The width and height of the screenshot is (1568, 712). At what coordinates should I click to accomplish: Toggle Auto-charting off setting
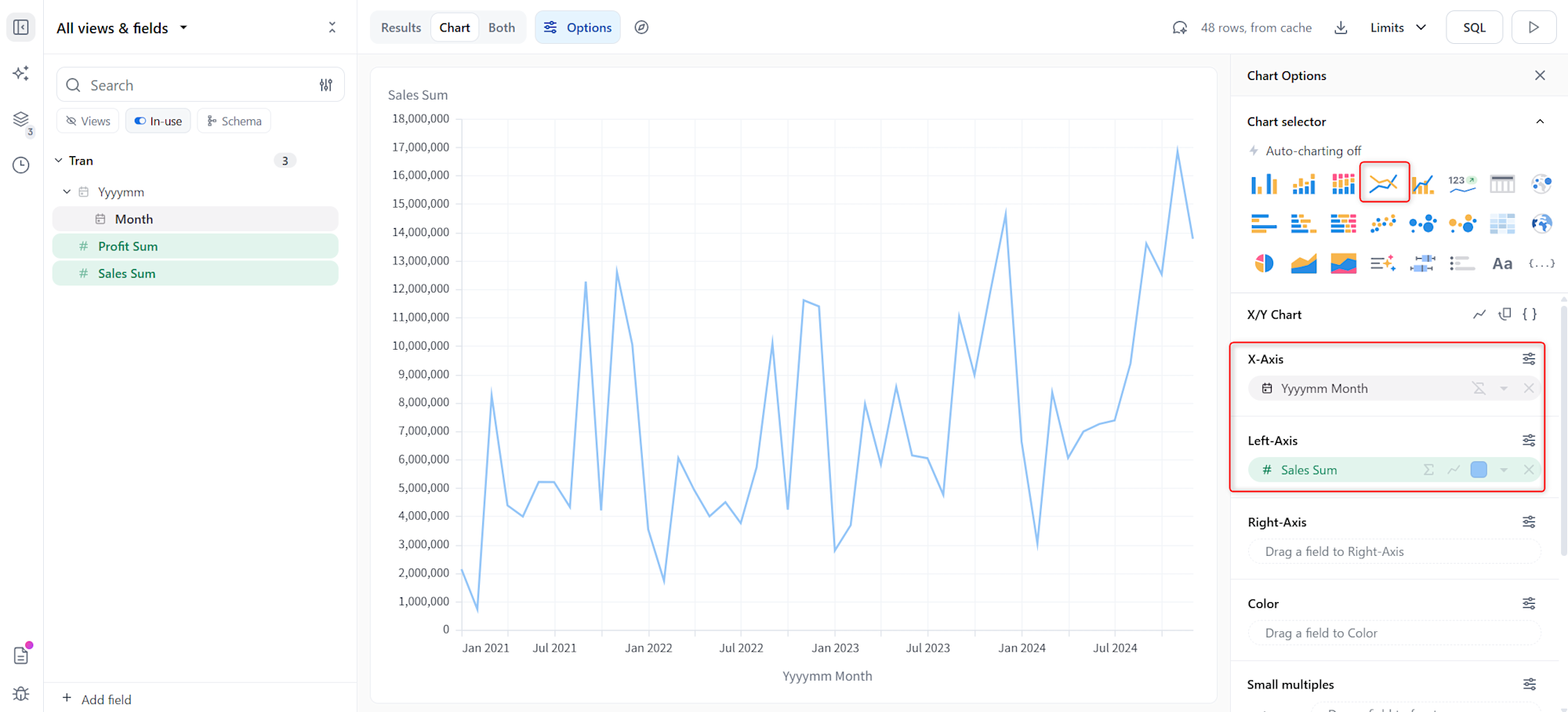(1305, 151)
